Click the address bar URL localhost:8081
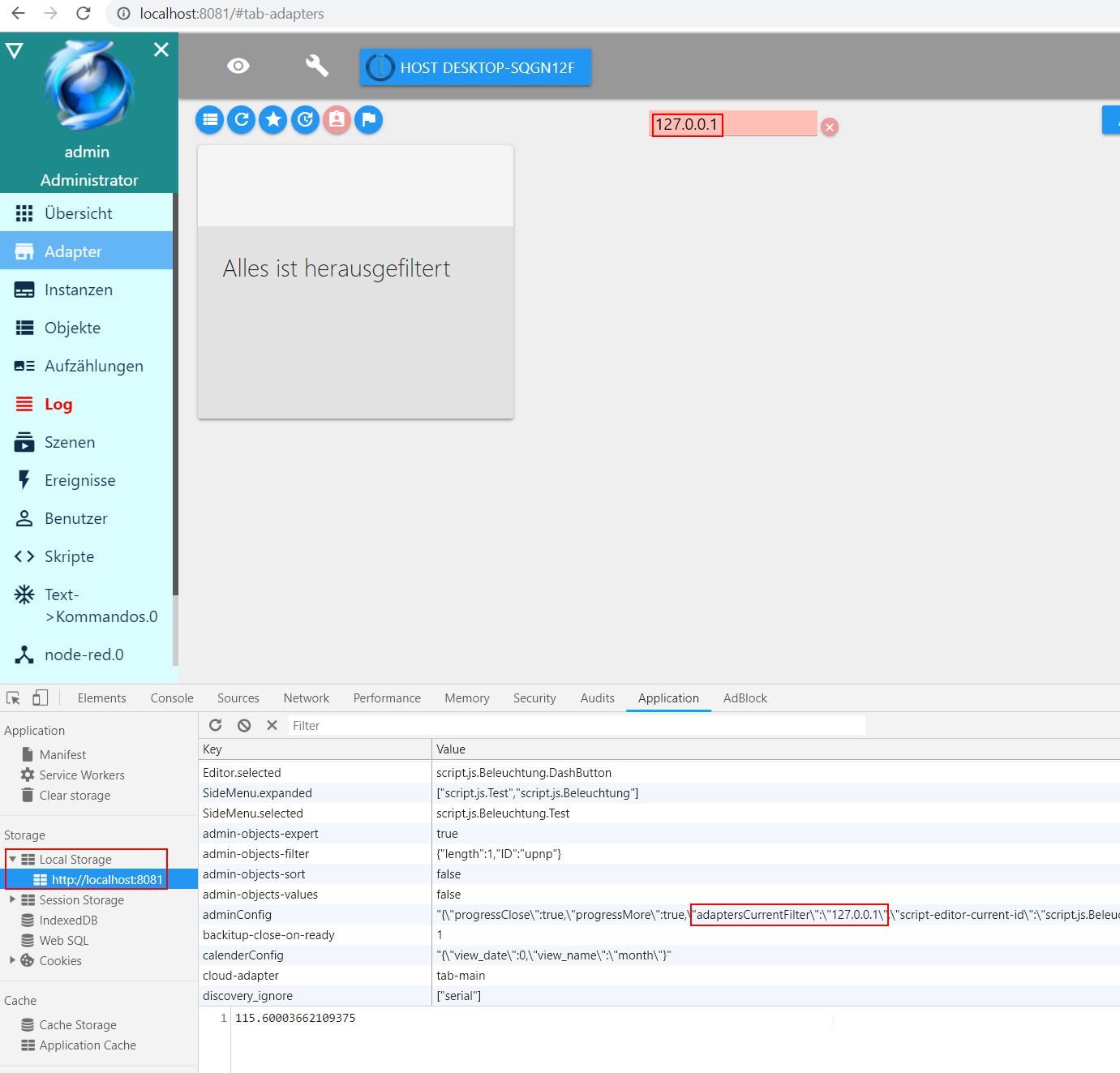Viewport: 1120px width, 1073px height. (x=232, y=14)
